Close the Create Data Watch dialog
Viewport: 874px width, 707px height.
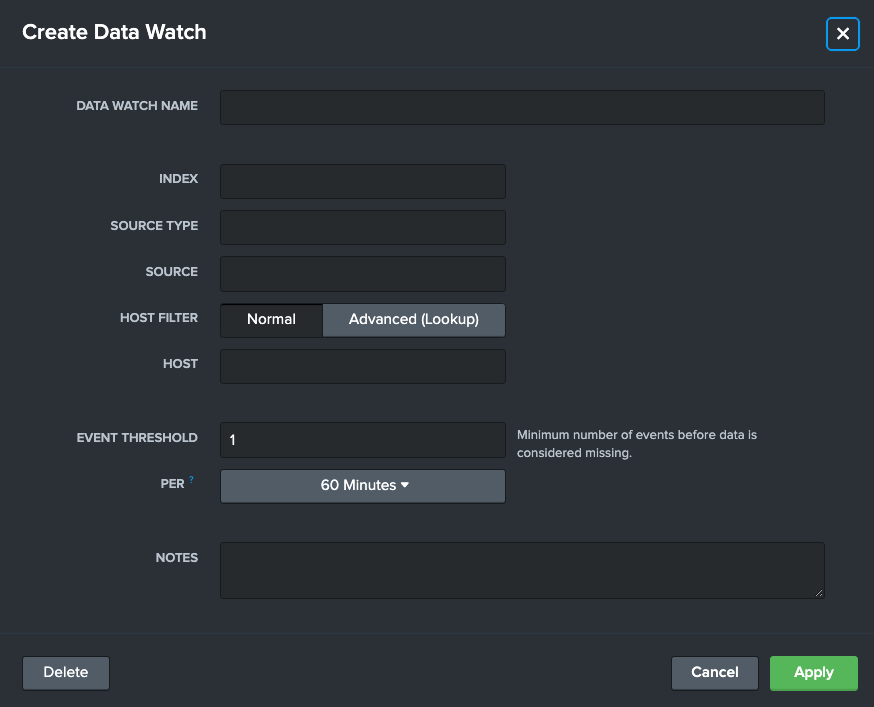[x=842, y=34]
